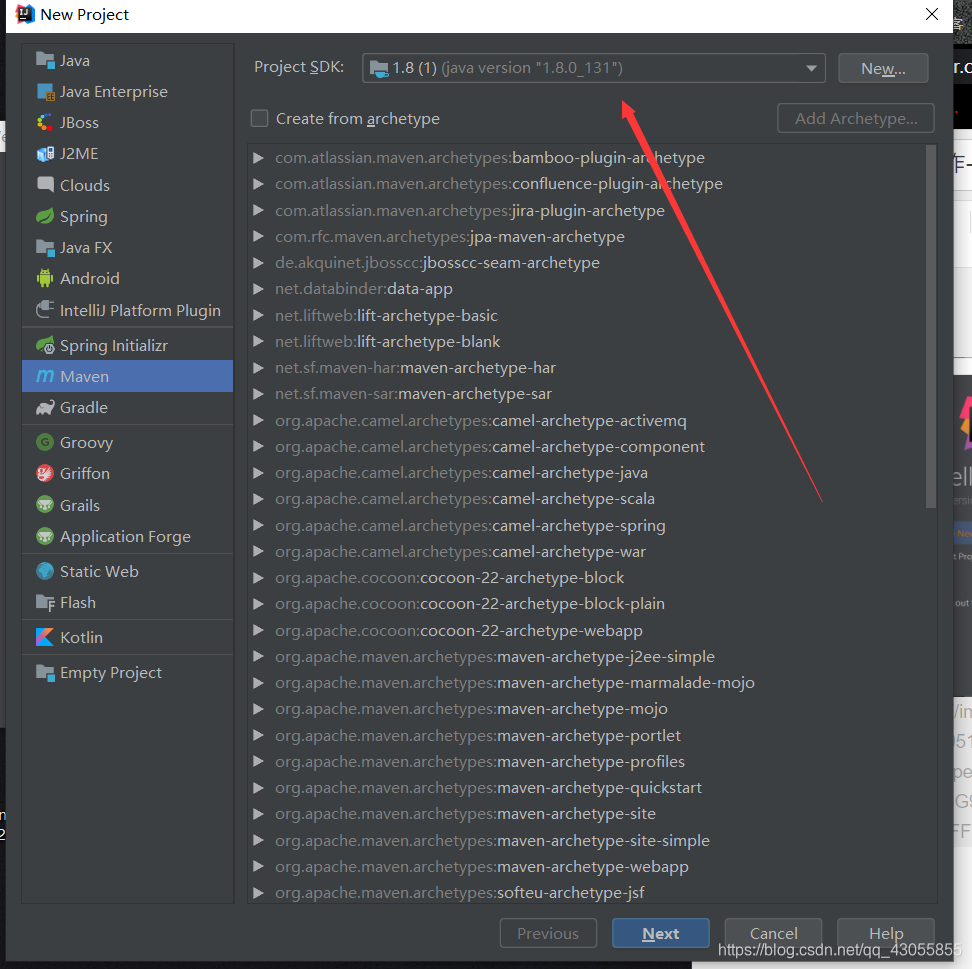Click the SDK folder icon in combo box
The height and width of the screenshot is (969, 972).
(x=379, y=68)
